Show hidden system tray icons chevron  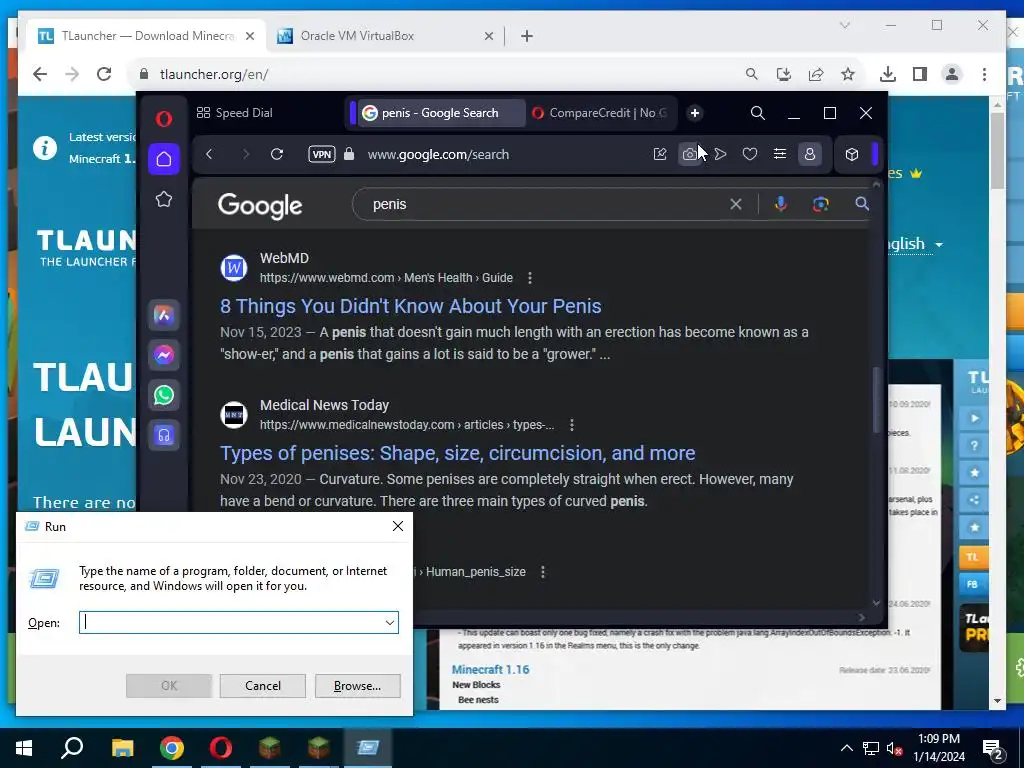pos(846,748)
